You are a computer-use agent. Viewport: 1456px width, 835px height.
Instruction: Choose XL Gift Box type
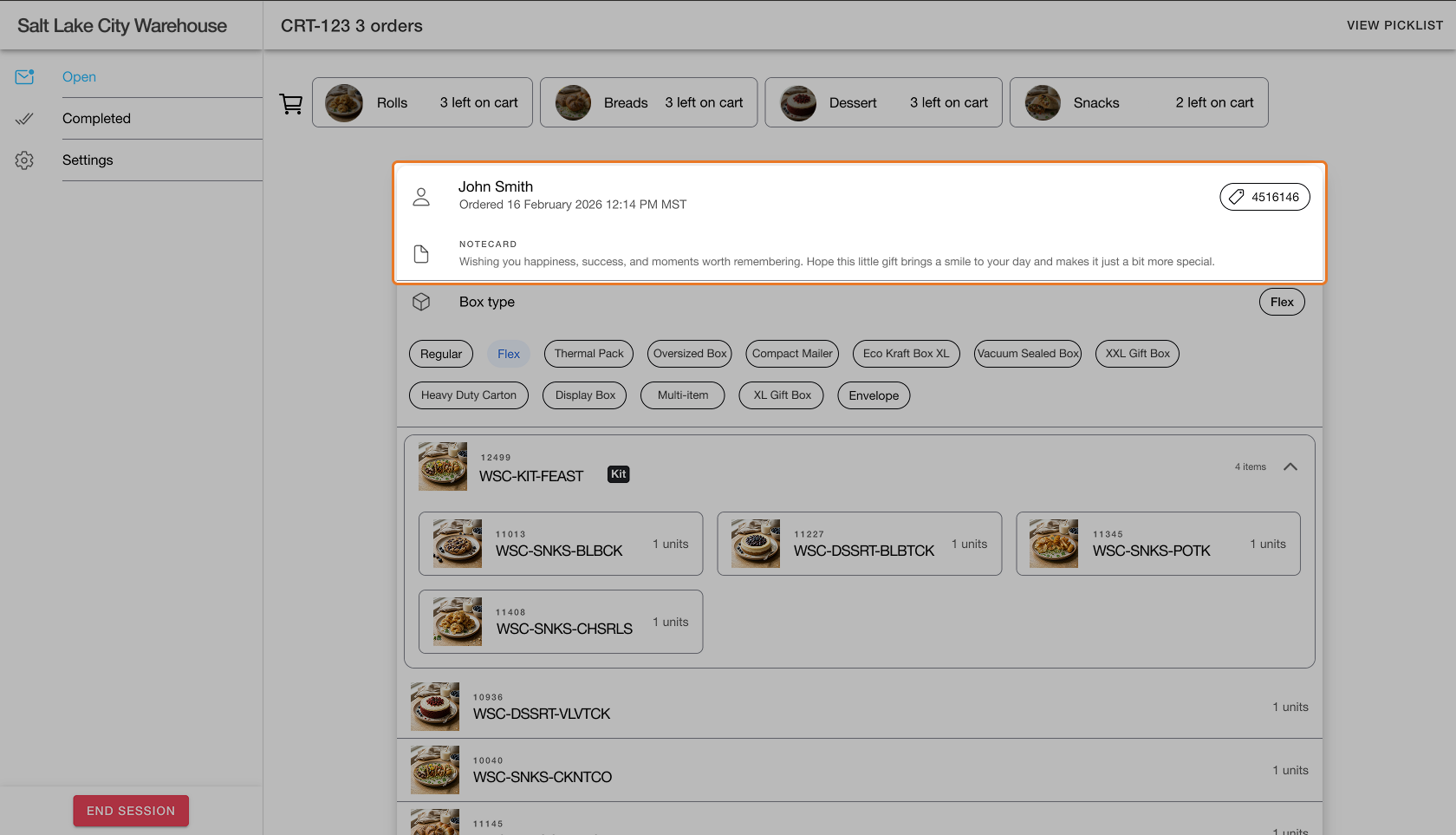(782, 395)
